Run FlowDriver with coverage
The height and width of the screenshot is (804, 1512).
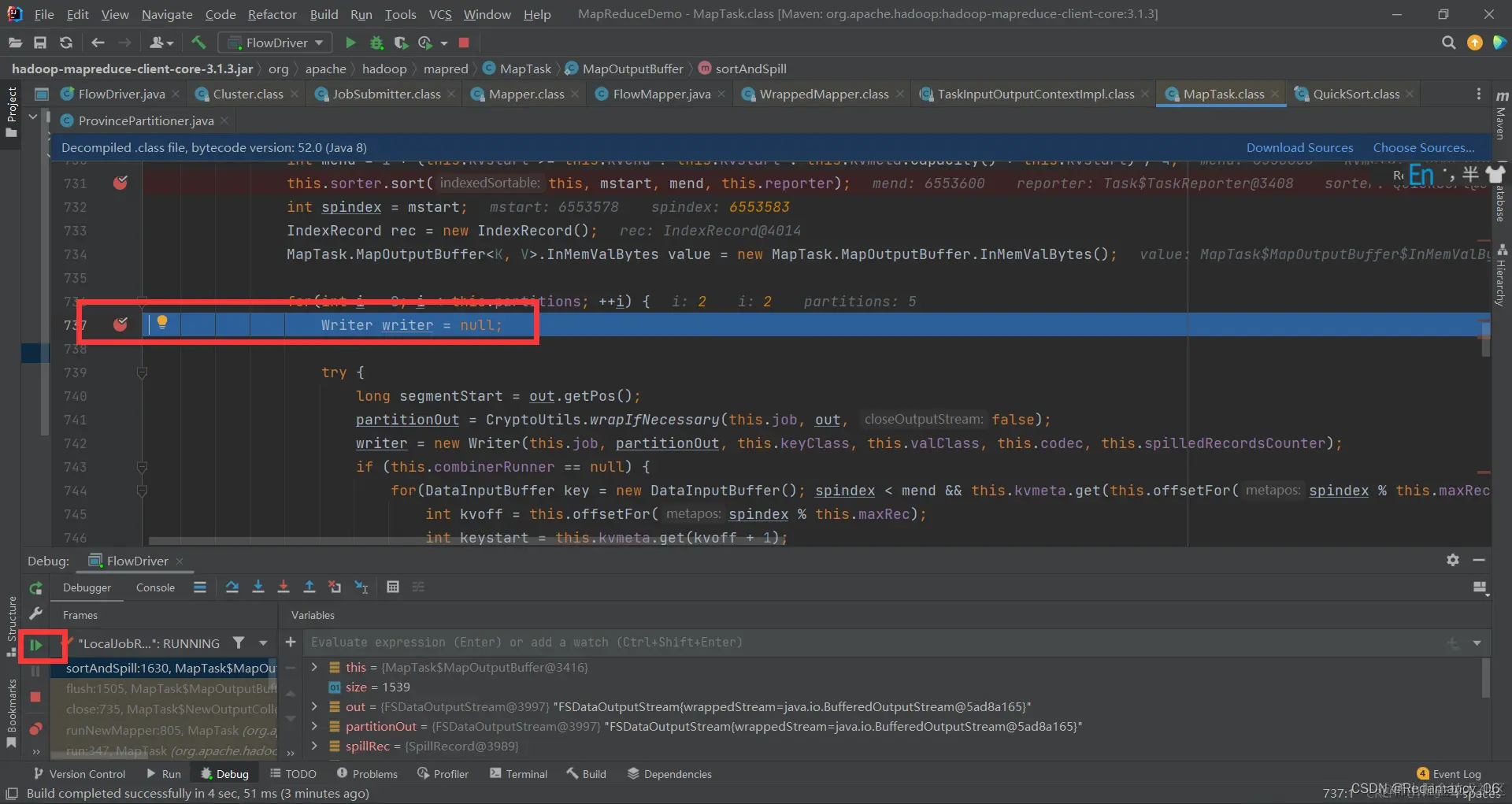coord(401,43)
